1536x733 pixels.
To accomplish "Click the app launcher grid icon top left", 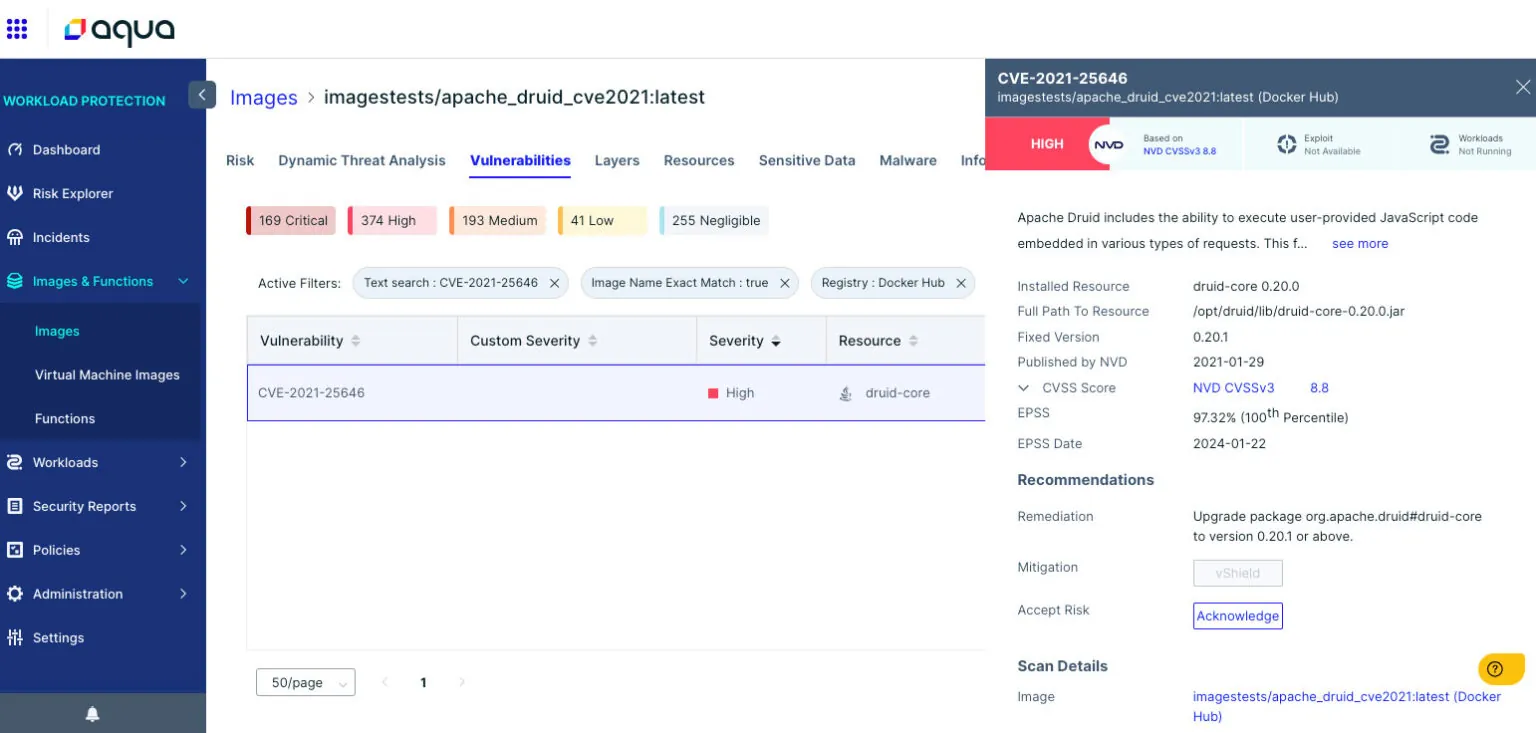I will point(17,28).
